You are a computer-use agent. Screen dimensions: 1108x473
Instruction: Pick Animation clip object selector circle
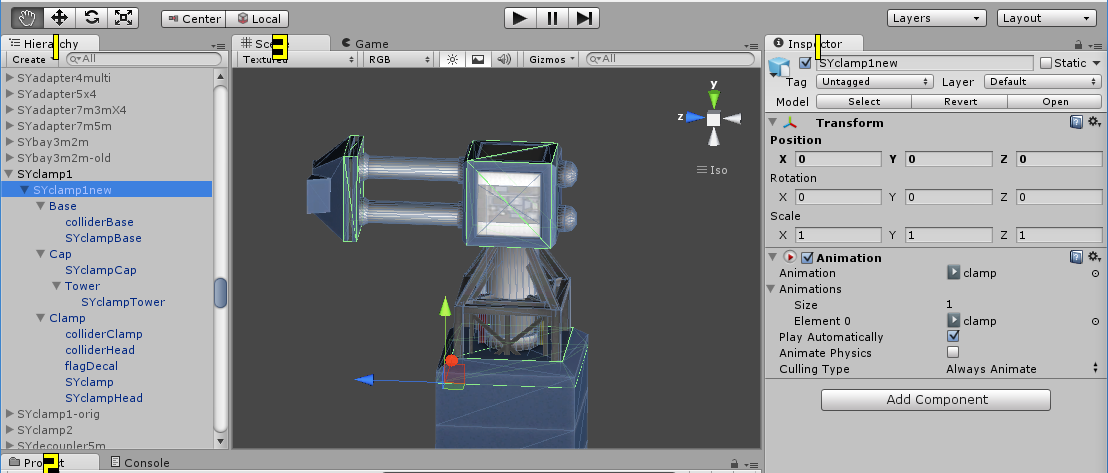tap(1095, 274)
